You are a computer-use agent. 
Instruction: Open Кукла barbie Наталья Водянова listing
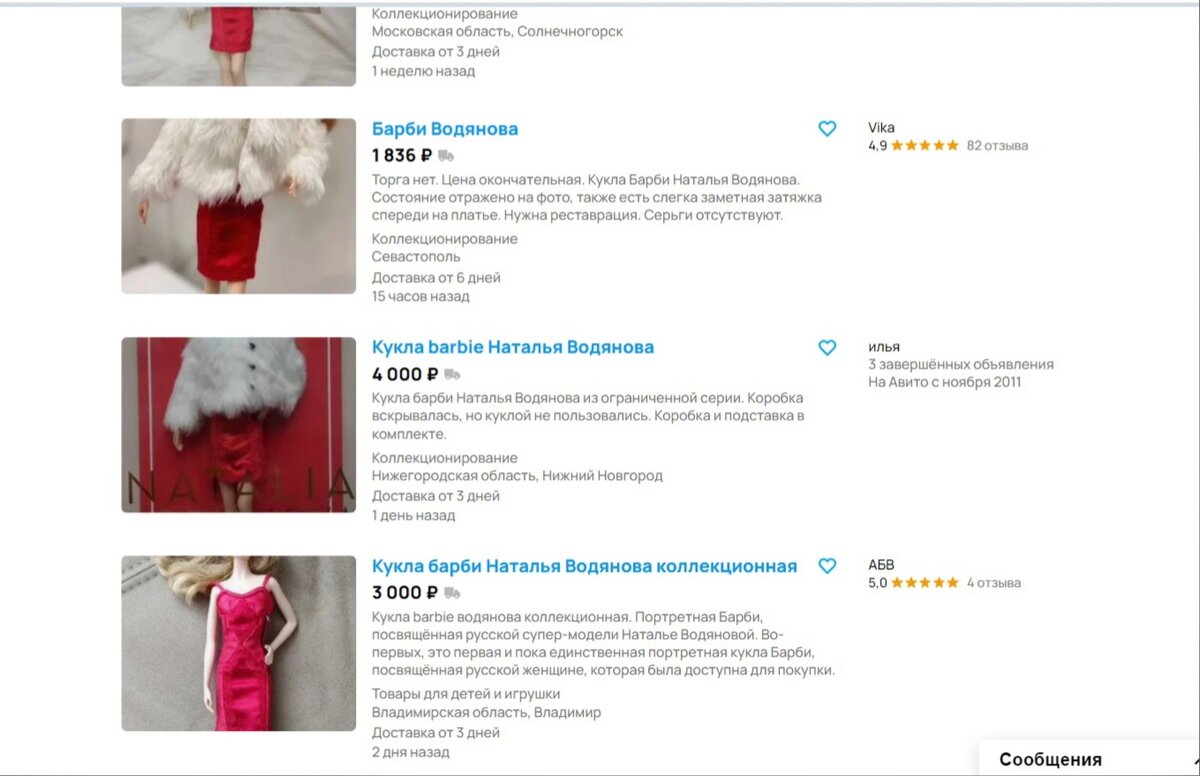(x=513, y=347)
